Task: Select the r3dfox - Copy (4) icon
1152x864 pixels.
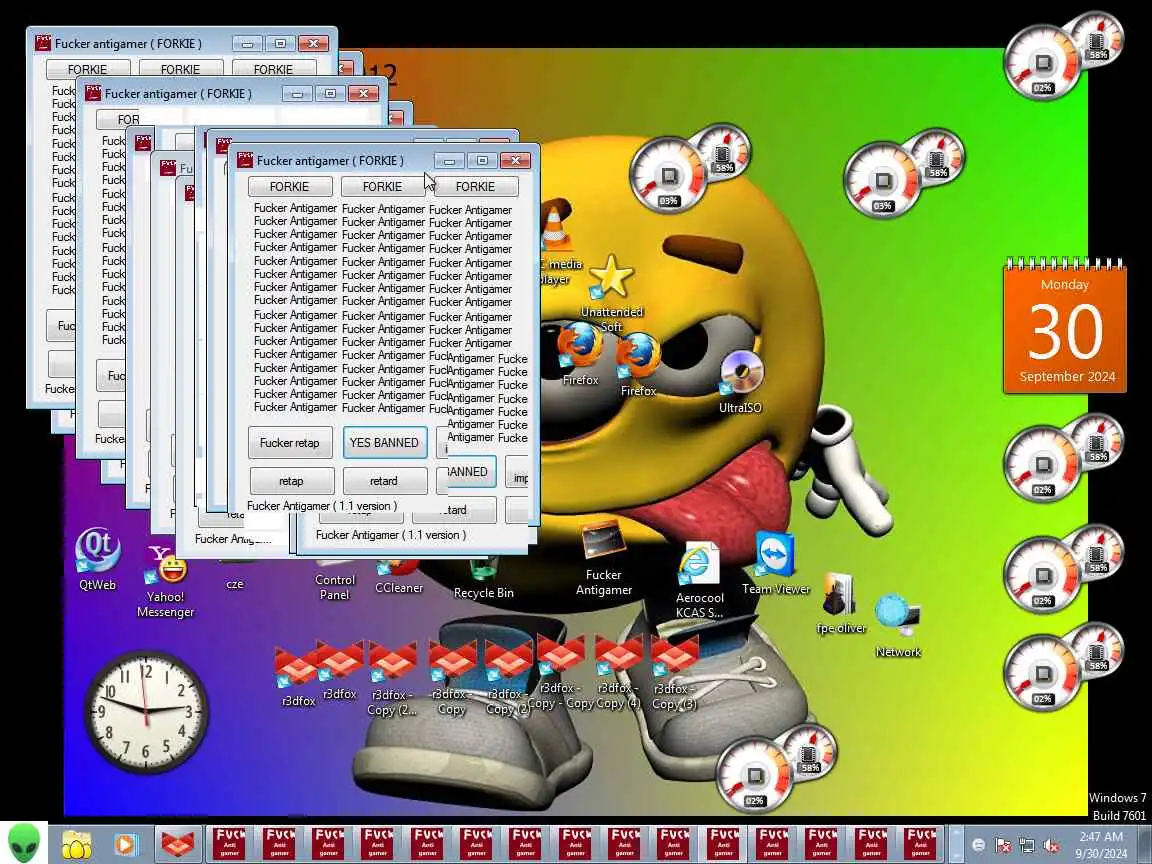Action: tap(619, 672)
